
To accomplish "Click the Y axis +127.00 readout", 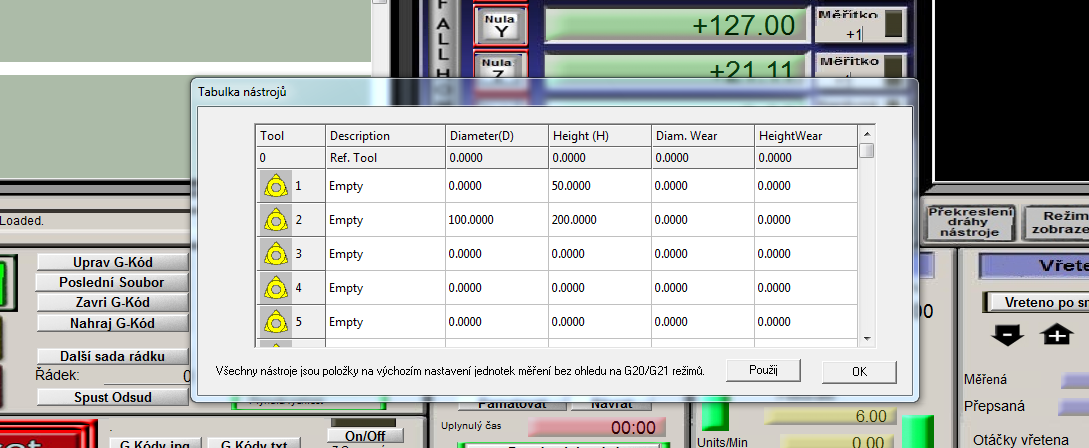I will pyautogui.click(x=675, y=25).
